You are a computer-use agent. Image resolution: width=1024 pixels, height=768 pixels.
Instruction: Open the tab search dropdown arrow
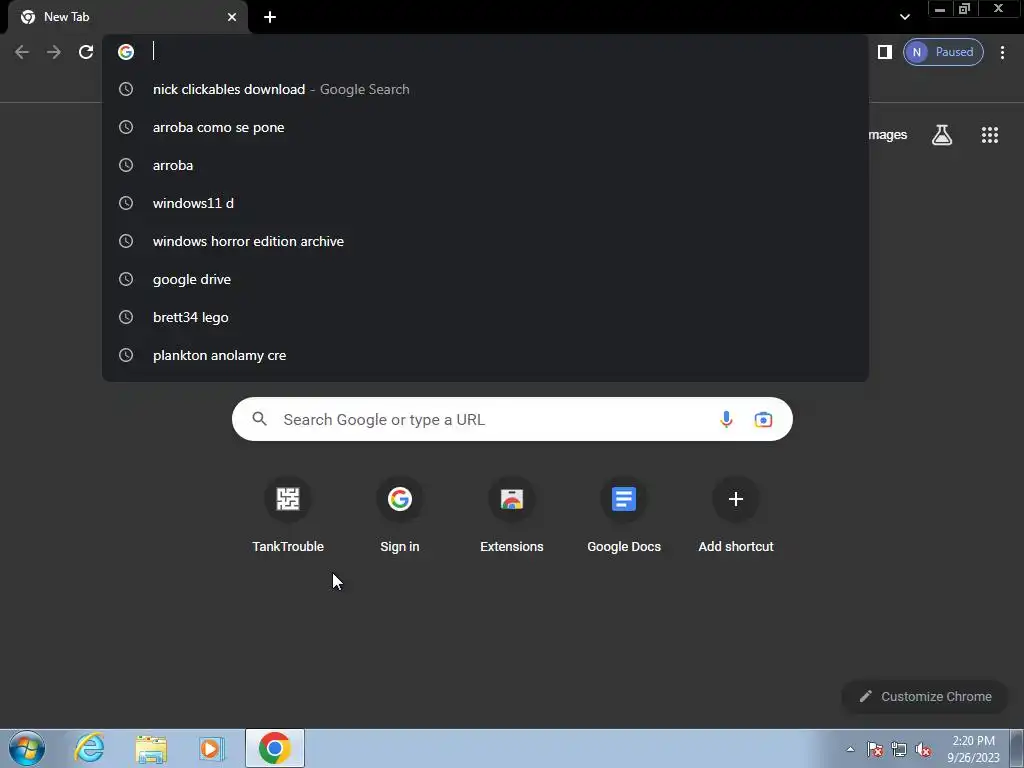[904, 17]
